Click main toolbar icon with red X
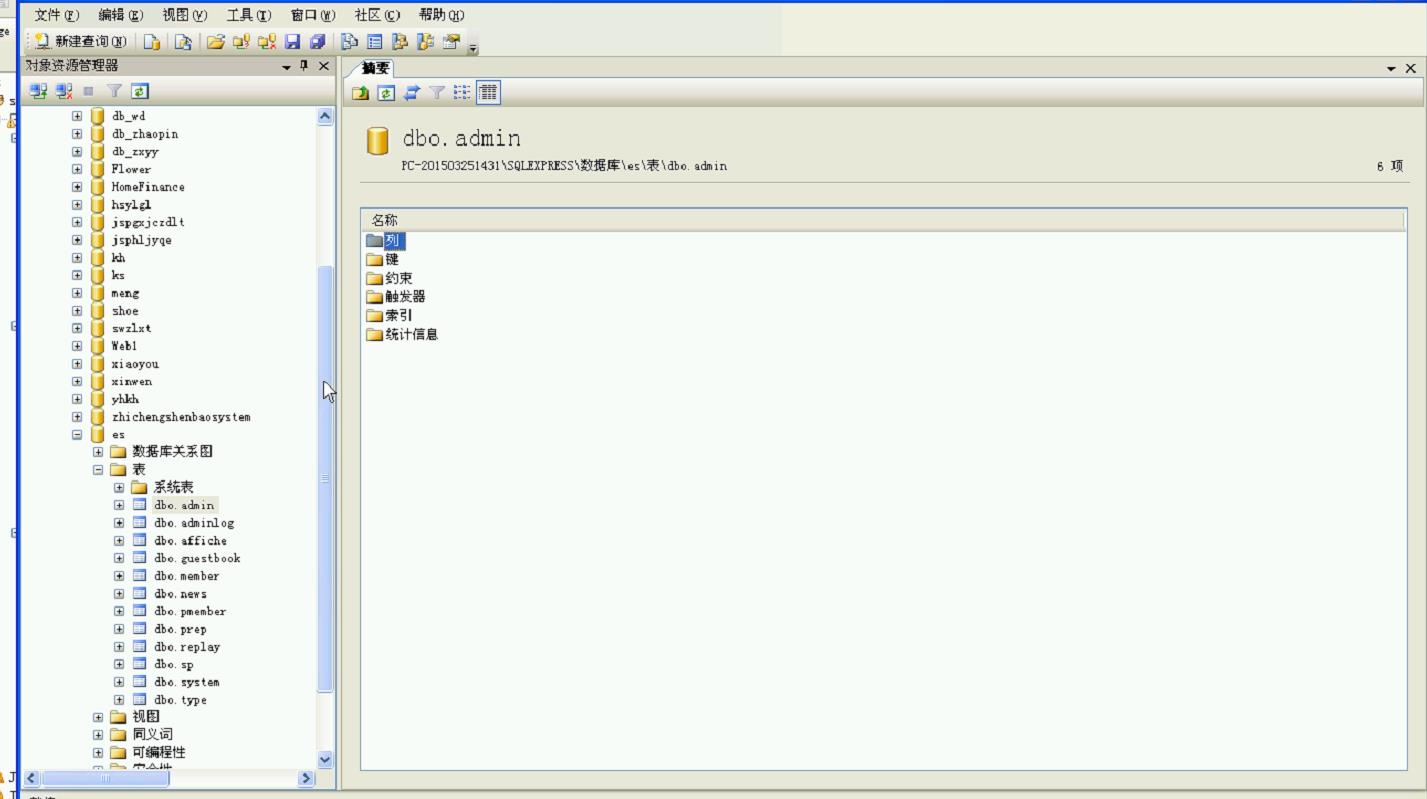Viewport: 1427px width, 799px height. (266, 41)
